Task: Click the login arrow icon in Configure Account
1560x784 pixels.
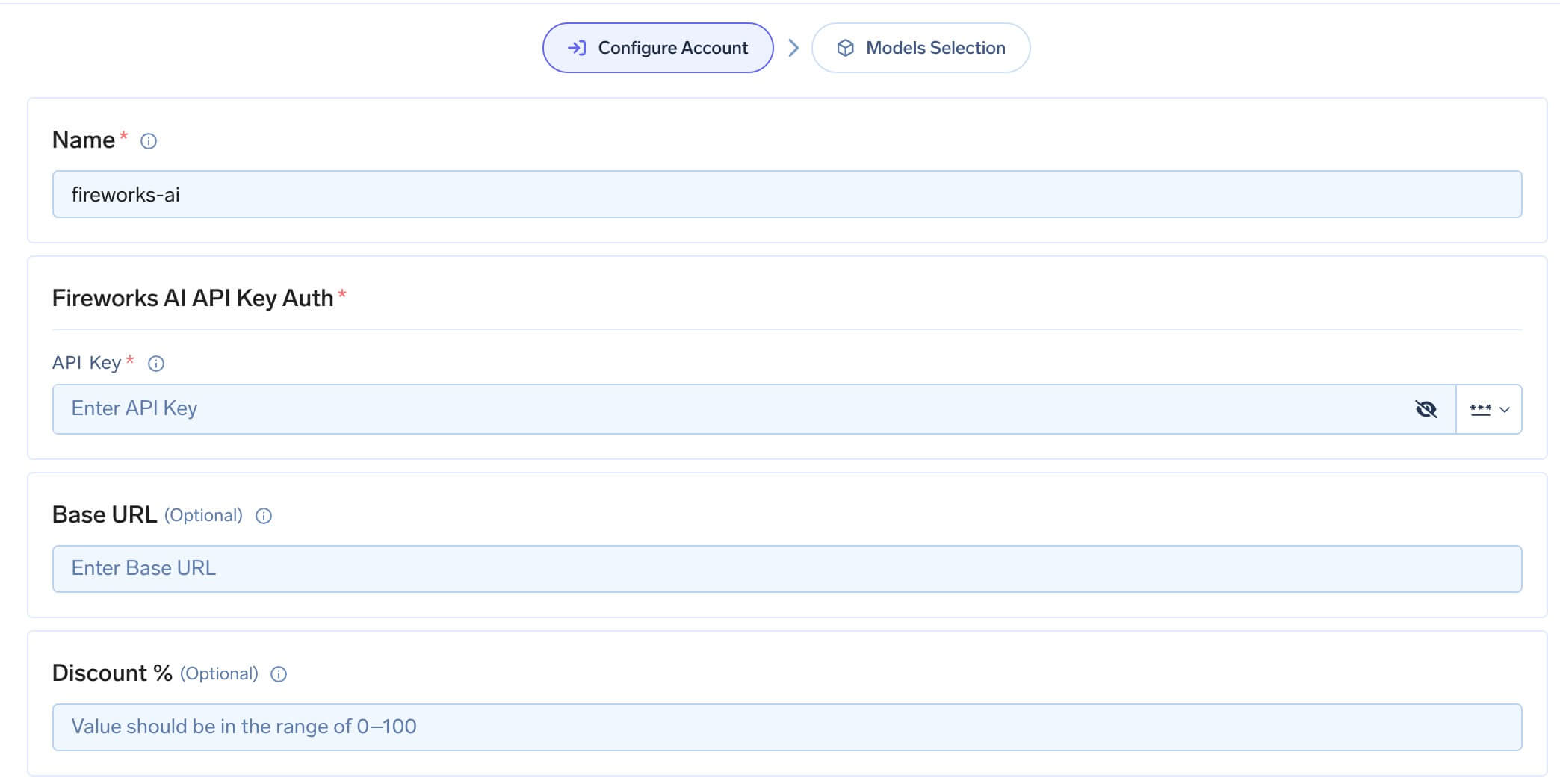Action: (x=576, y=48)
